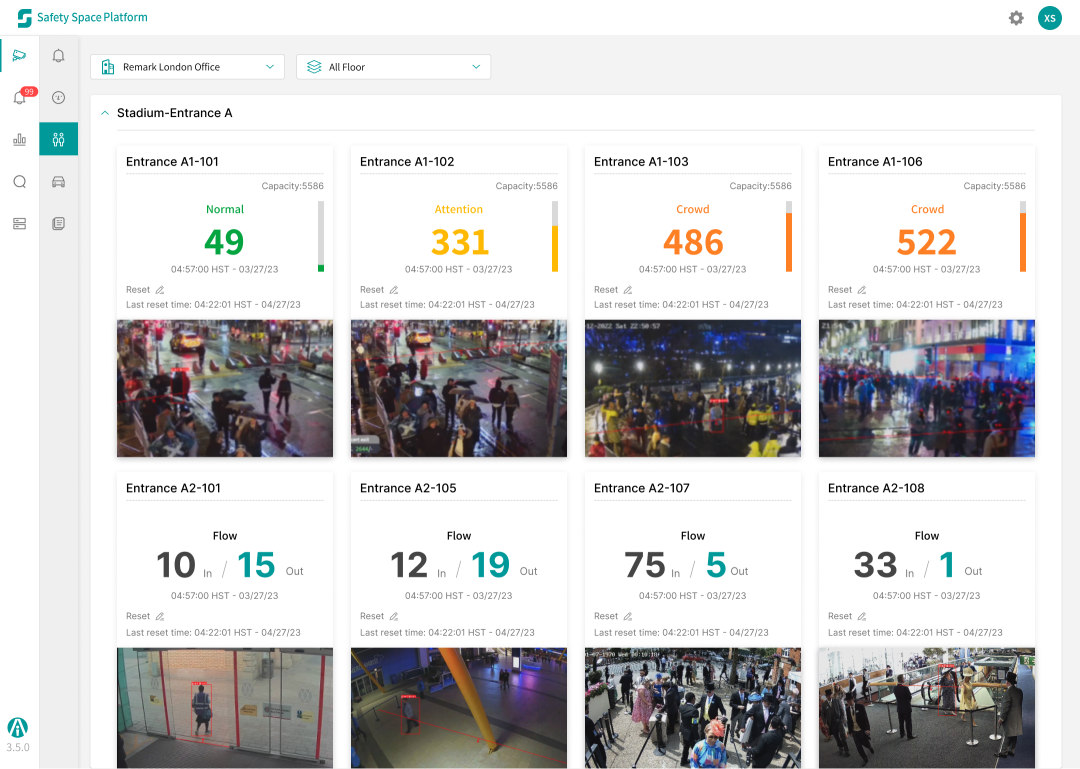Select the alert bell tab in sub-sidebar
The height and width of the screenshot is (769, 1080).
tap(58, 56)
